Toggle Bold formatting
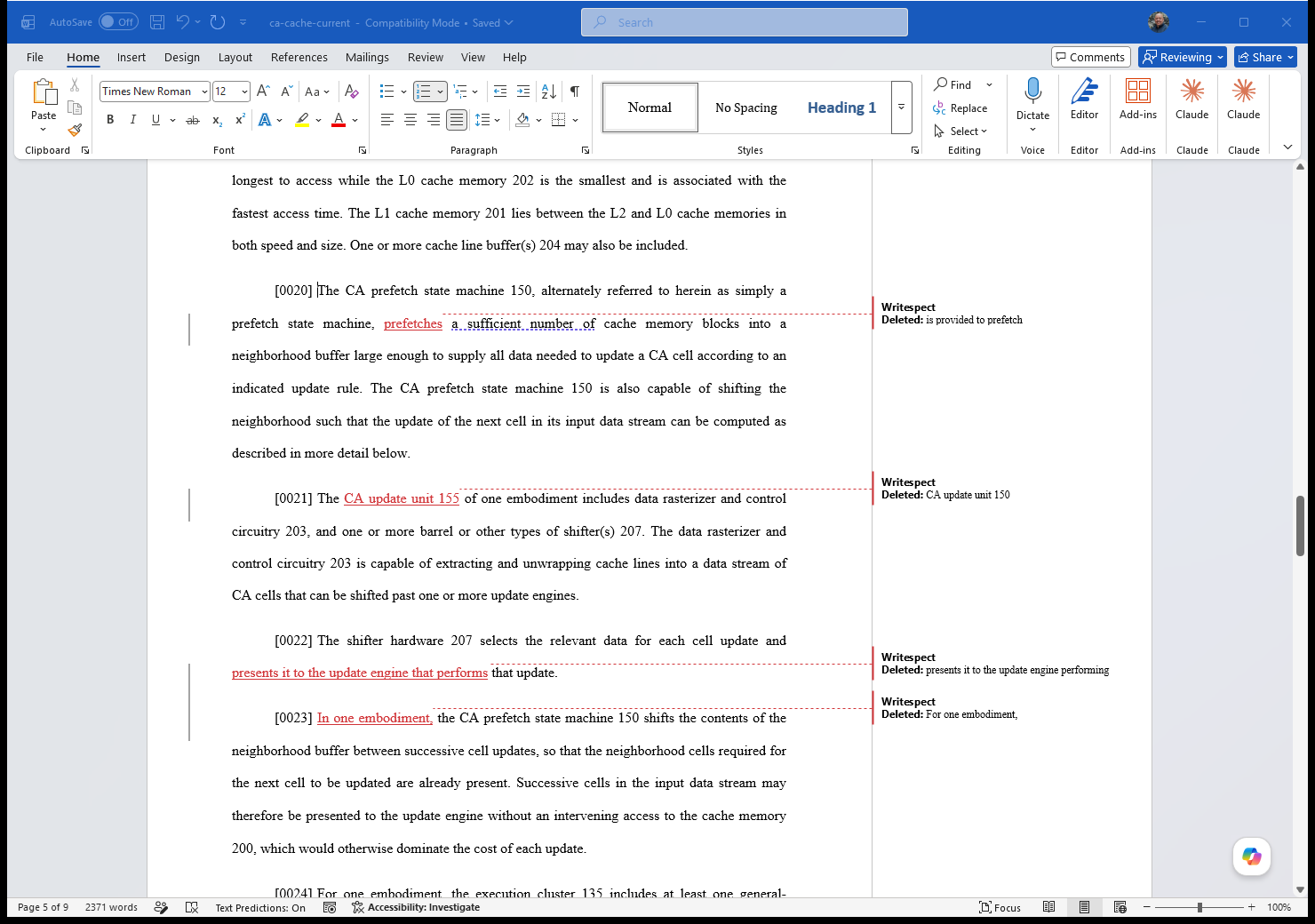 coord(110,119)
